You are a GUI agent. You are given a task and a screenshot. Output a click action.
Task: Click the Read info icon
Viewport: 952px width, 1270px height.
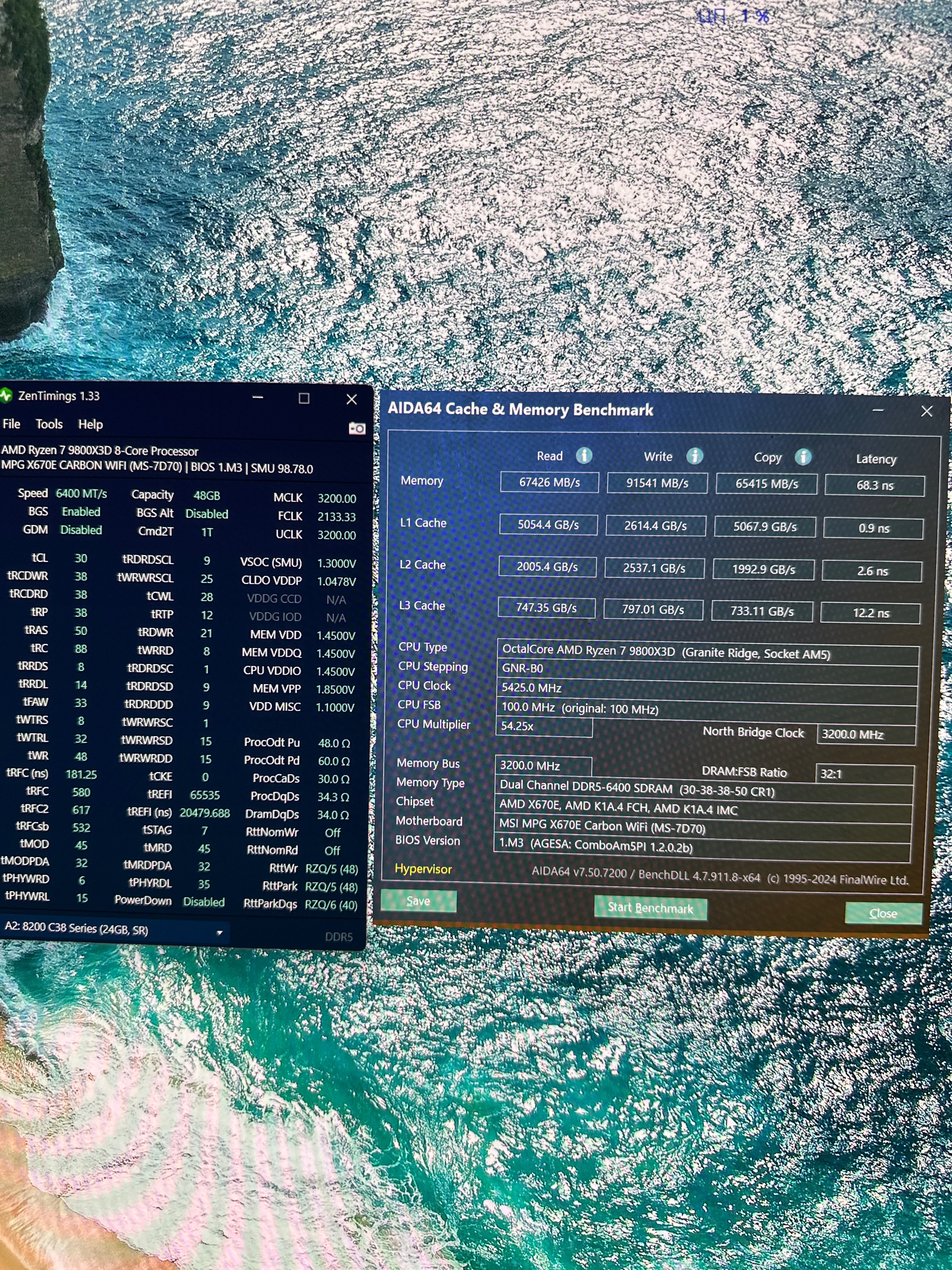click(x=584, y=455)
